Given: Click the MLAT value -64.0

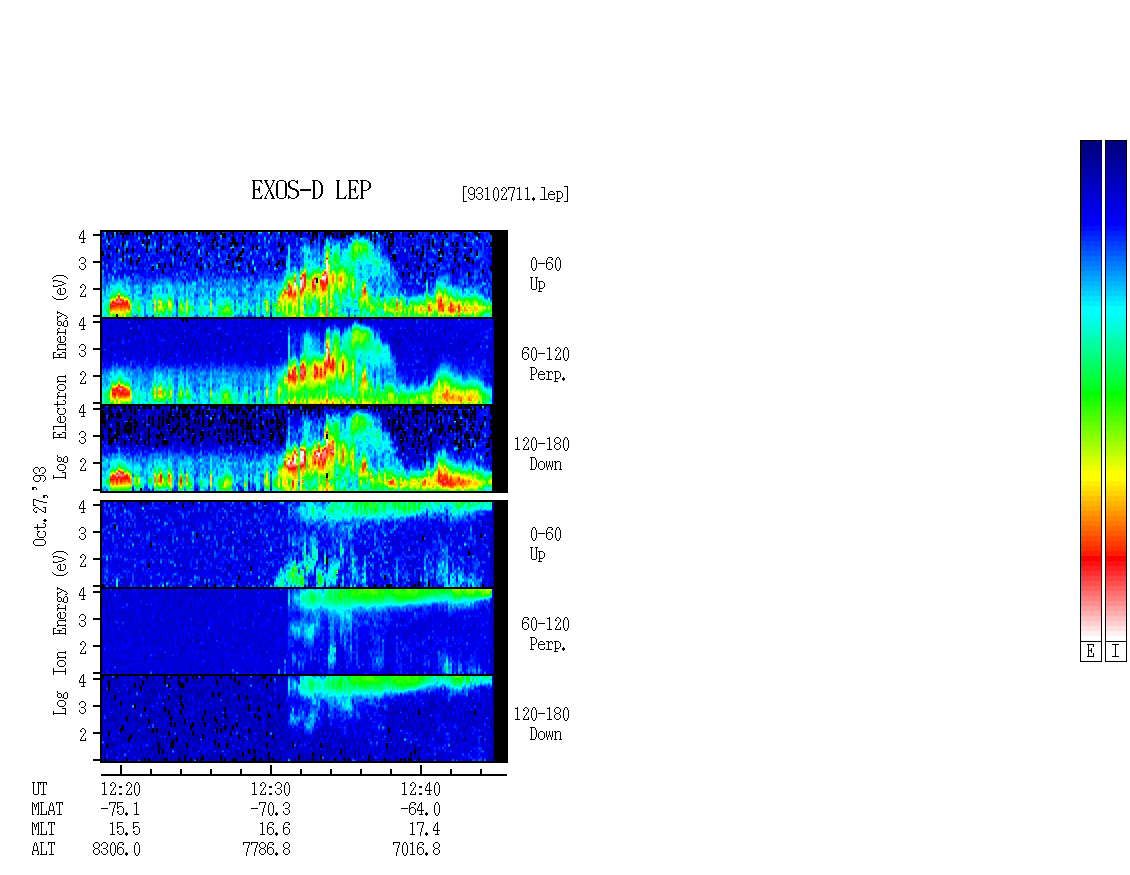Looking at the screenshot, I should coord(420,809).
